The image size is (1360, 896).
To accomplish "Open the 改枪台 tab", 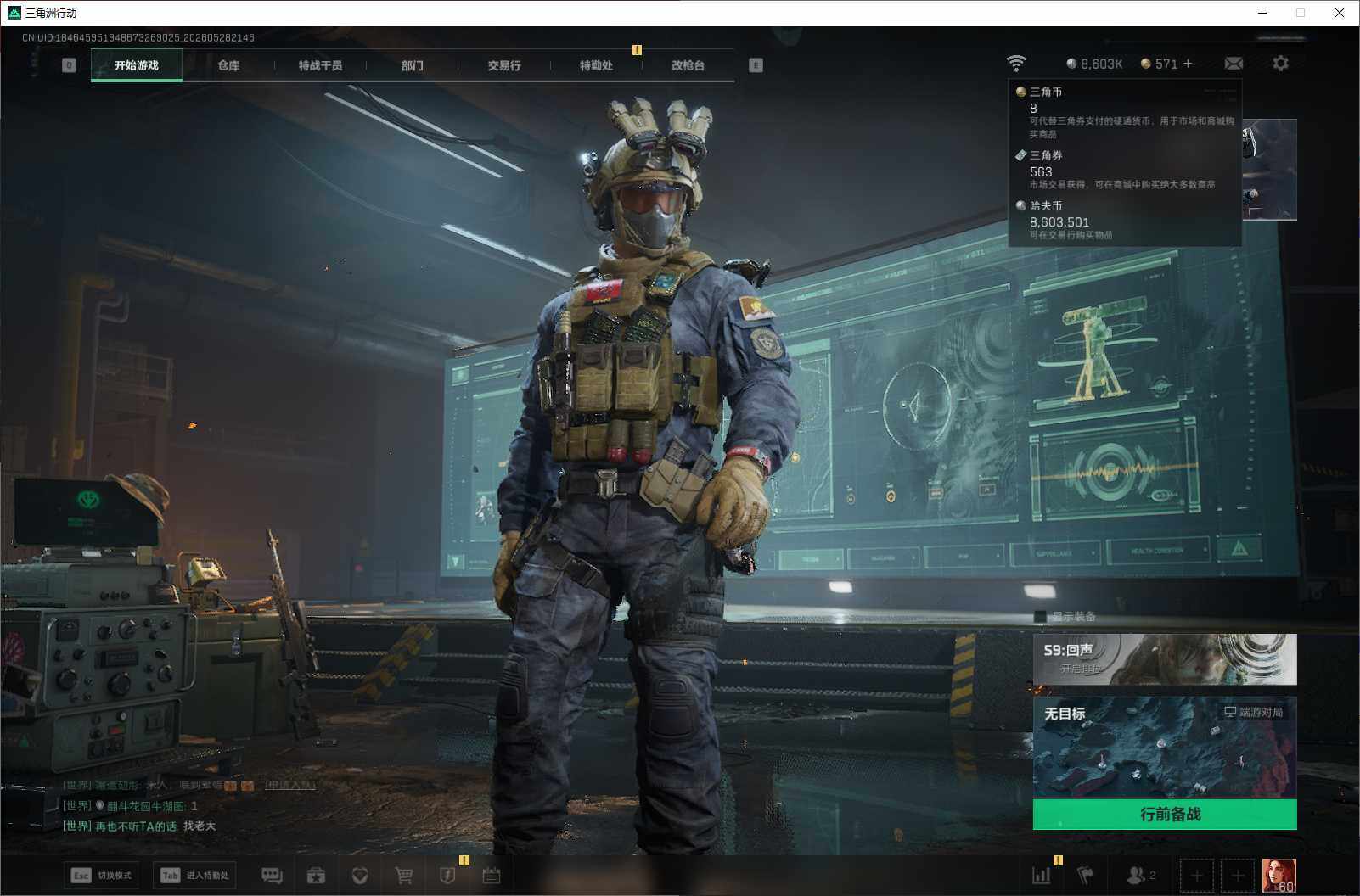I will 688,65.
